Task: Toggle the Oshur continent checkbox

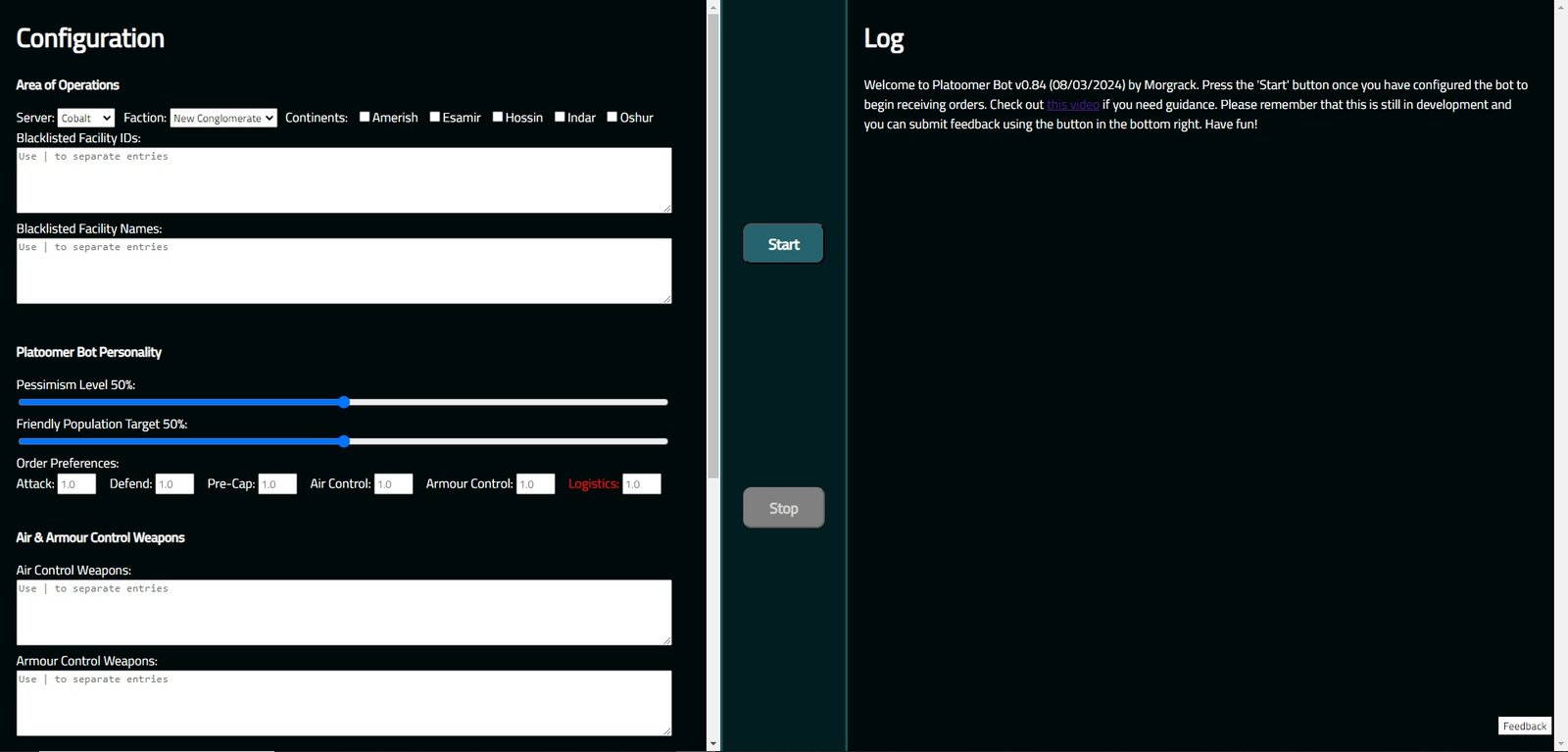Action: coord(612,117)
